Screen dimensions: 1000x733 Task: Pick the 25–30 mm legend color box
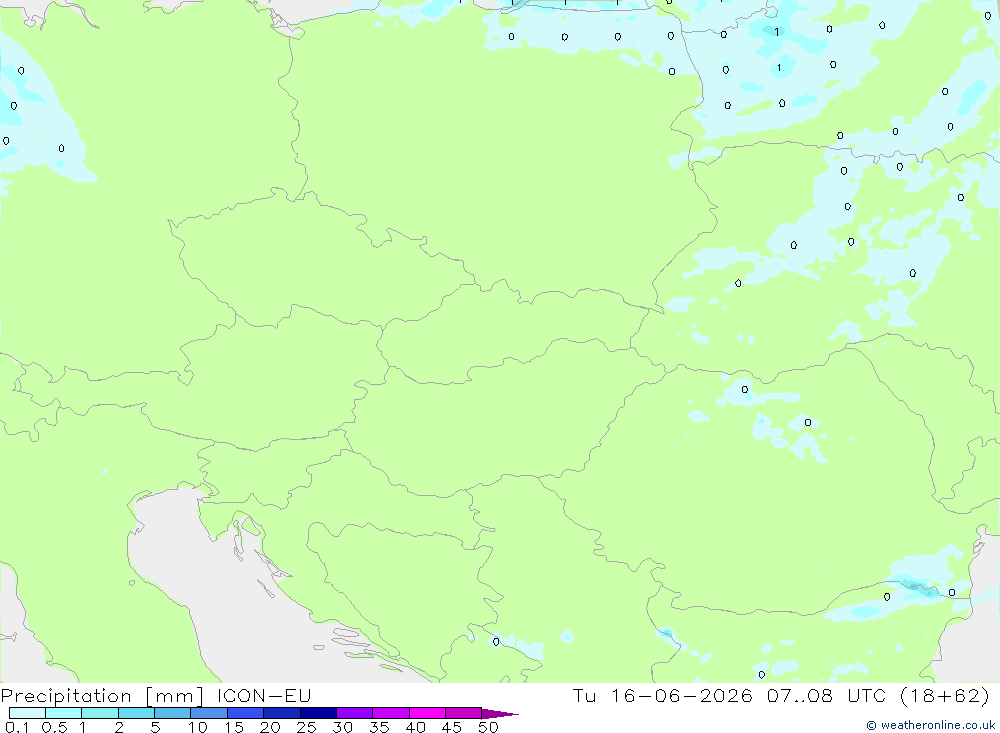318,713
